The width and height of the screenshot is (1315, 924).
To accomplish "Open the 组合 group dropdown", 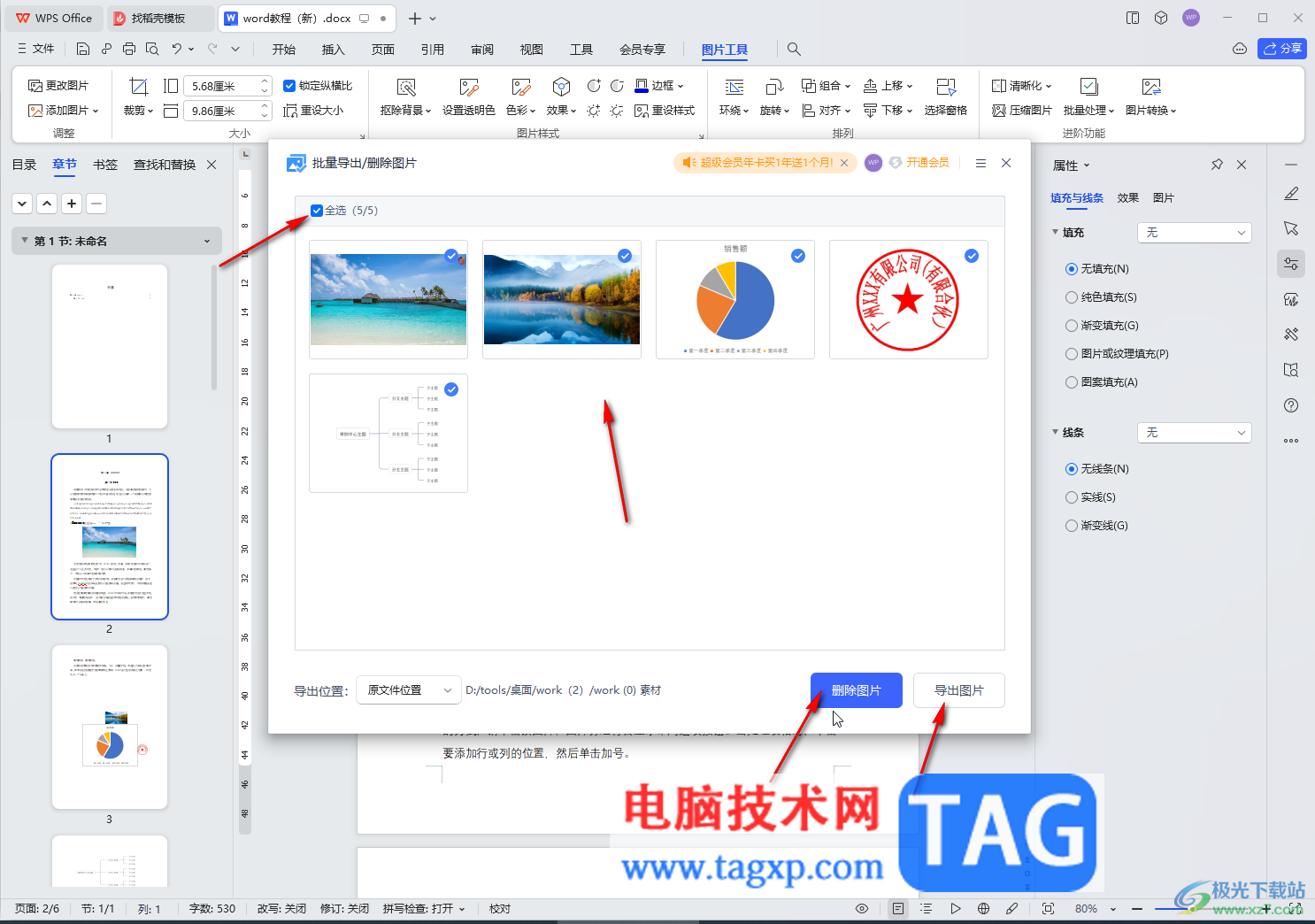I will (x=847, y=86).
